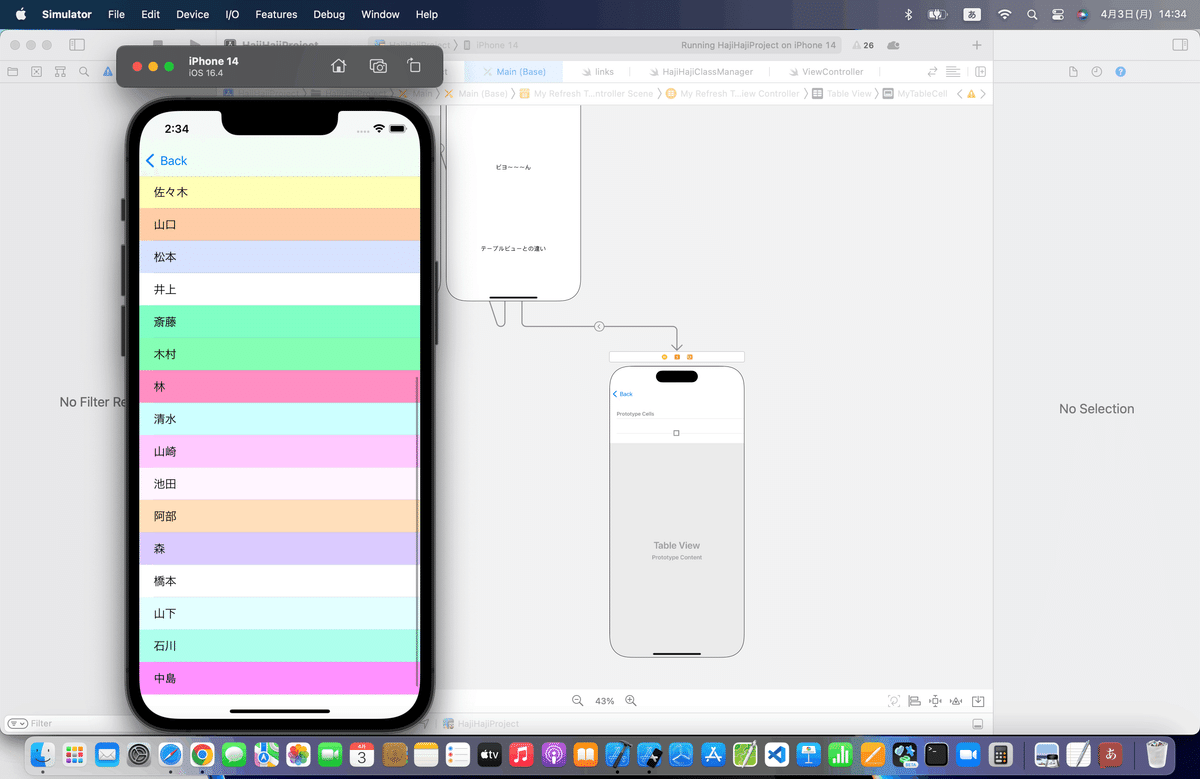Open the Help menu

point(427,15)
